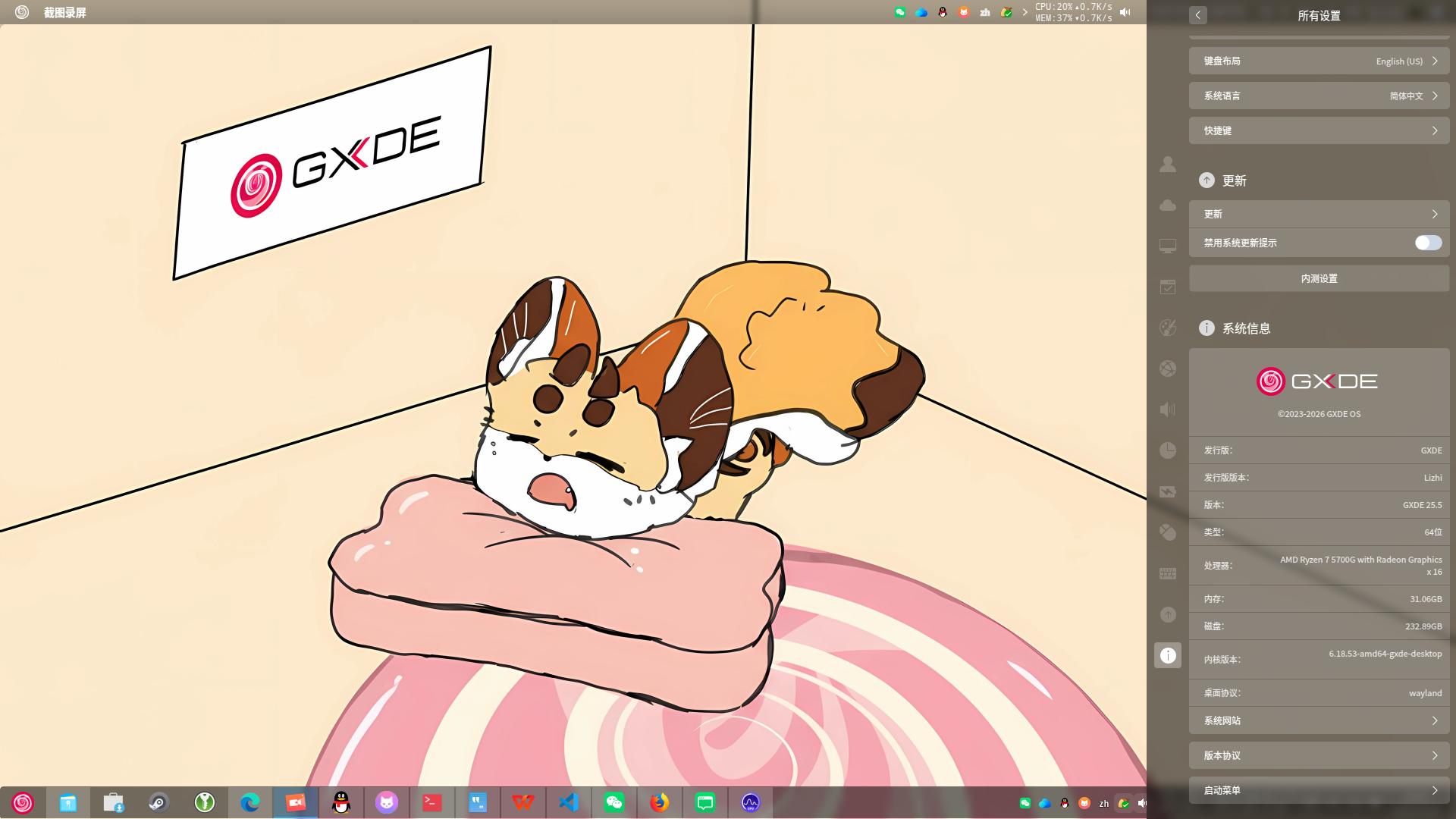Open WPS Office from the dock

click(x=523, y=802)
